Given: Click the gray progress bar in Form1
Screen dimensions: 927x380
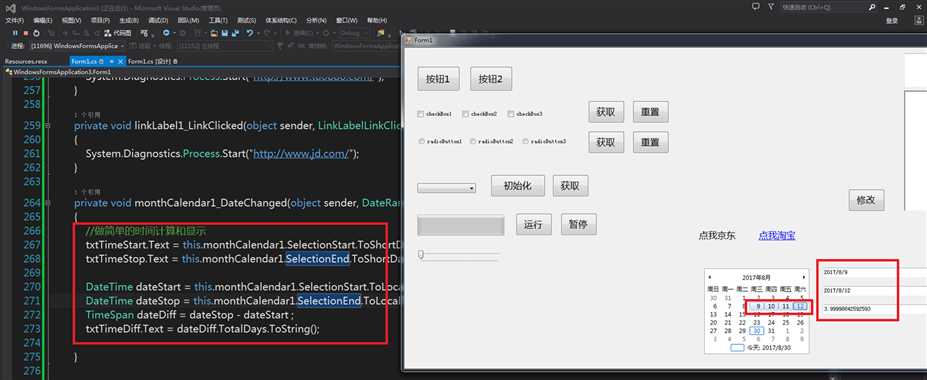Looking at the screenshot, I should tap(461, 226).
